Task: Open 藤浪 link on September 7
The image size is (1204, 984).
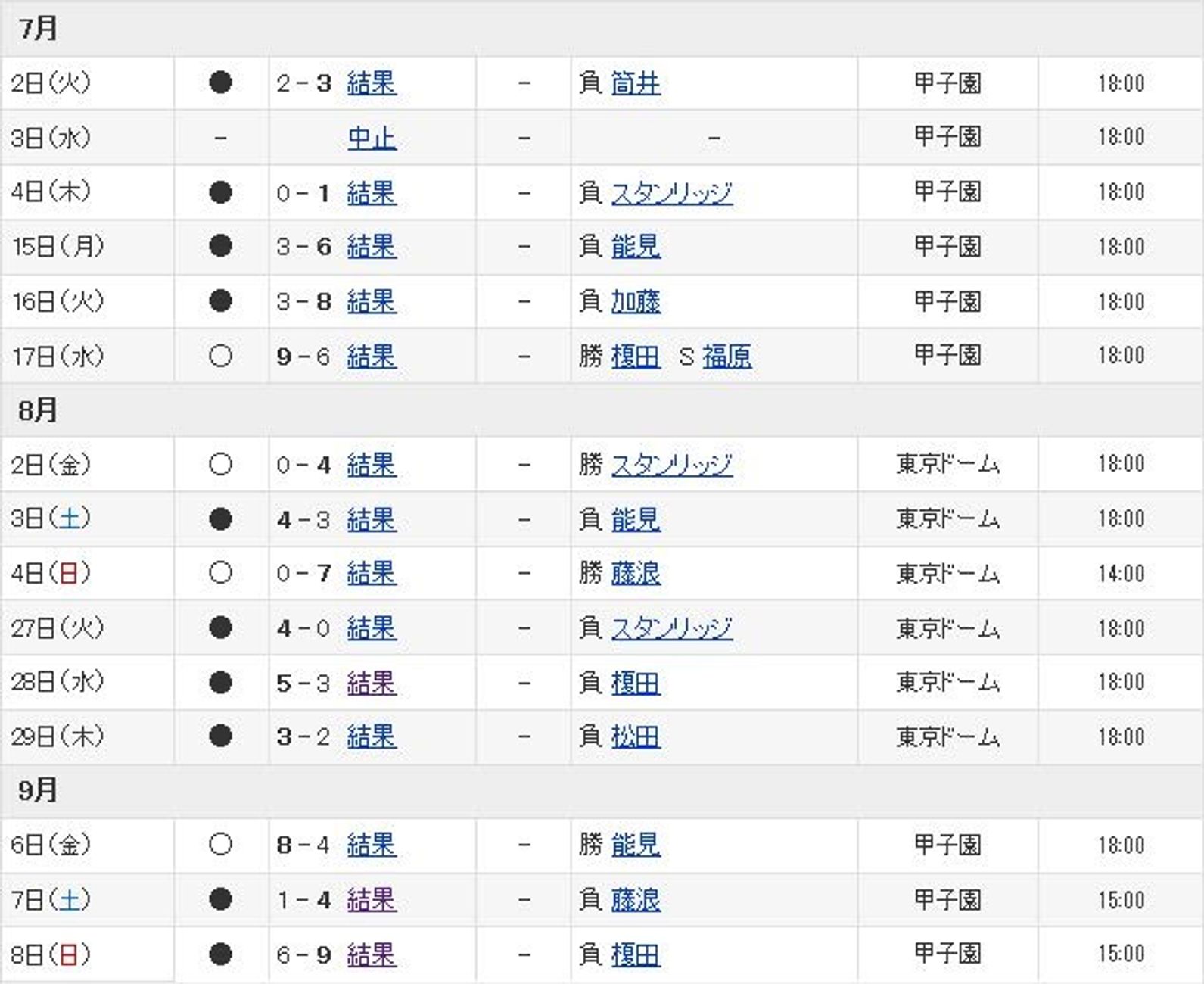Action: (636, 899)
